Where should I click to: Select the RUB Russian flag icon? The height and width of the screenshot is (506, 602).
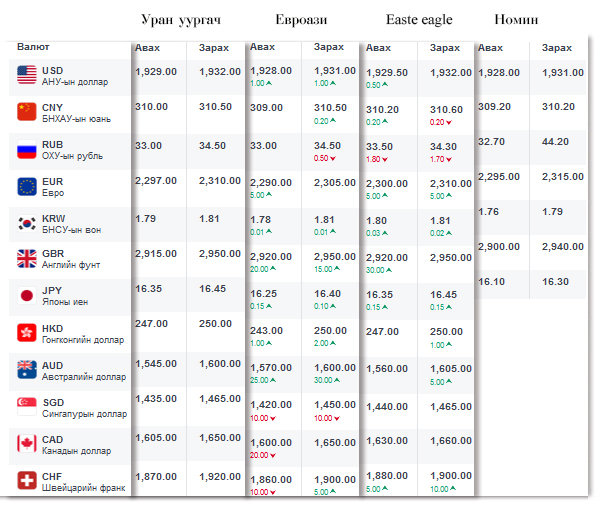(x=27, y=150)
